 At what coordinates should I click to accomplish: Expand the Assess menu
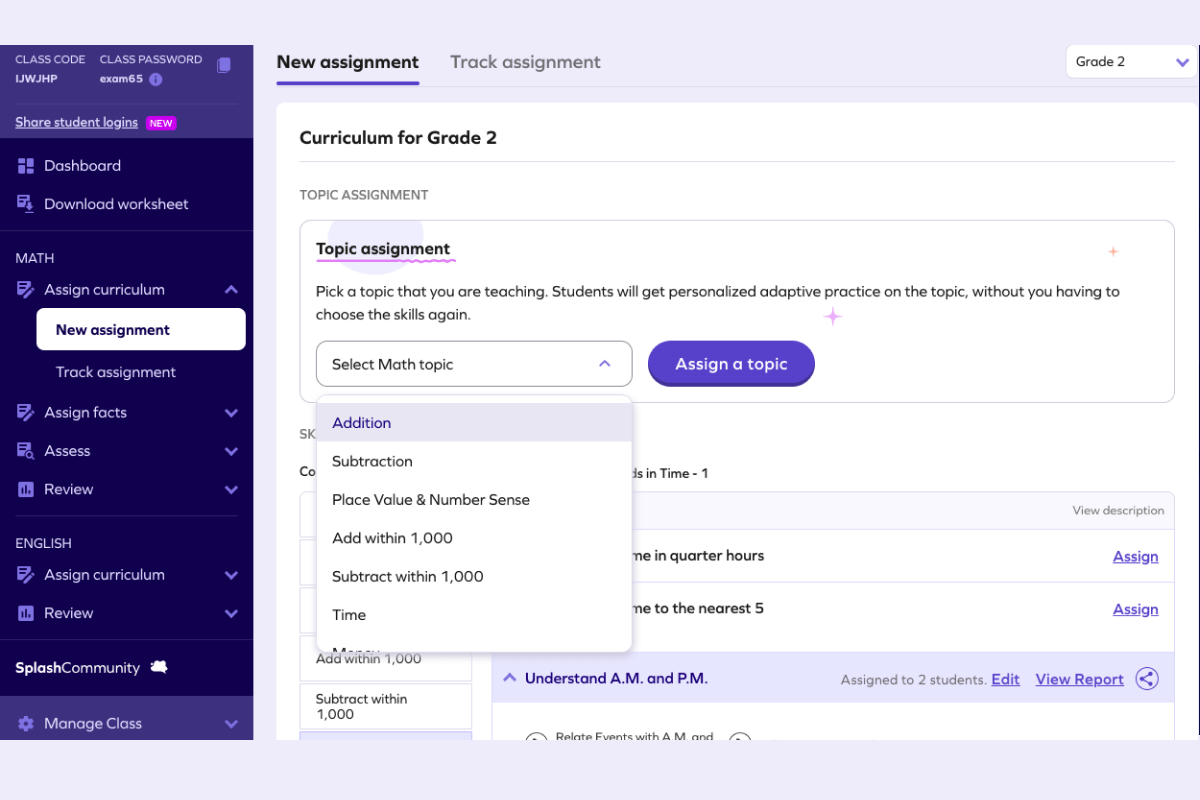[x=231, y=451]
